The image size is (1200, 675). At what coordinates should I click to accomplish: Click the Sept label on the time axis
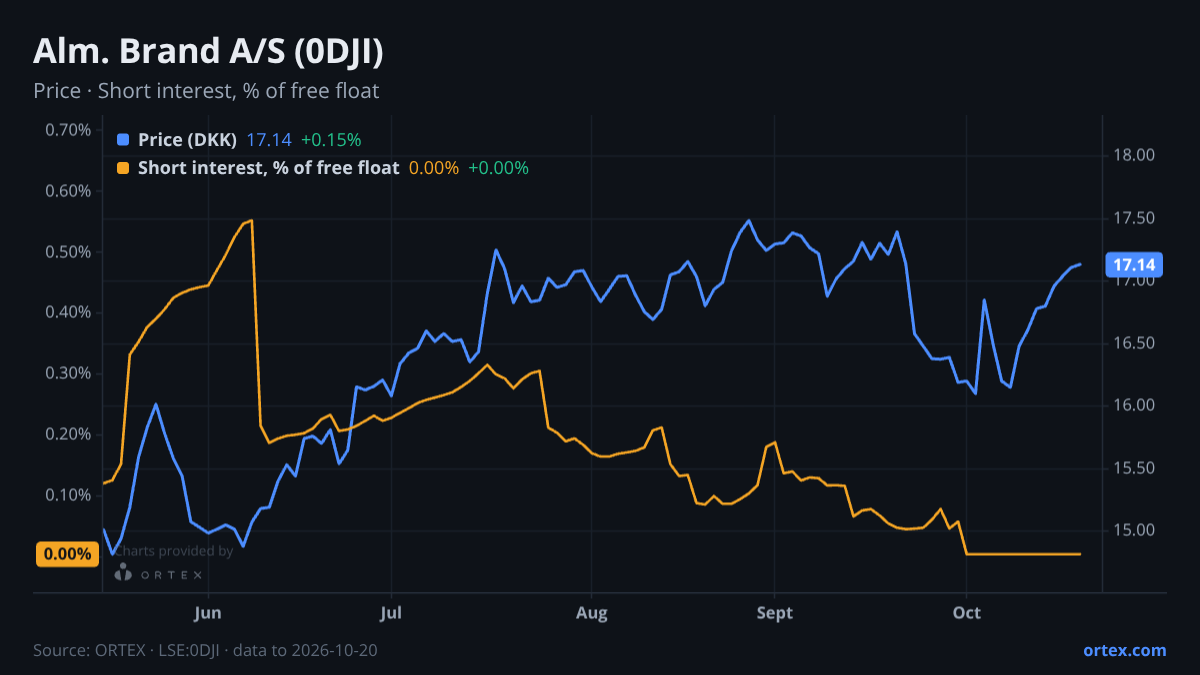774,612
